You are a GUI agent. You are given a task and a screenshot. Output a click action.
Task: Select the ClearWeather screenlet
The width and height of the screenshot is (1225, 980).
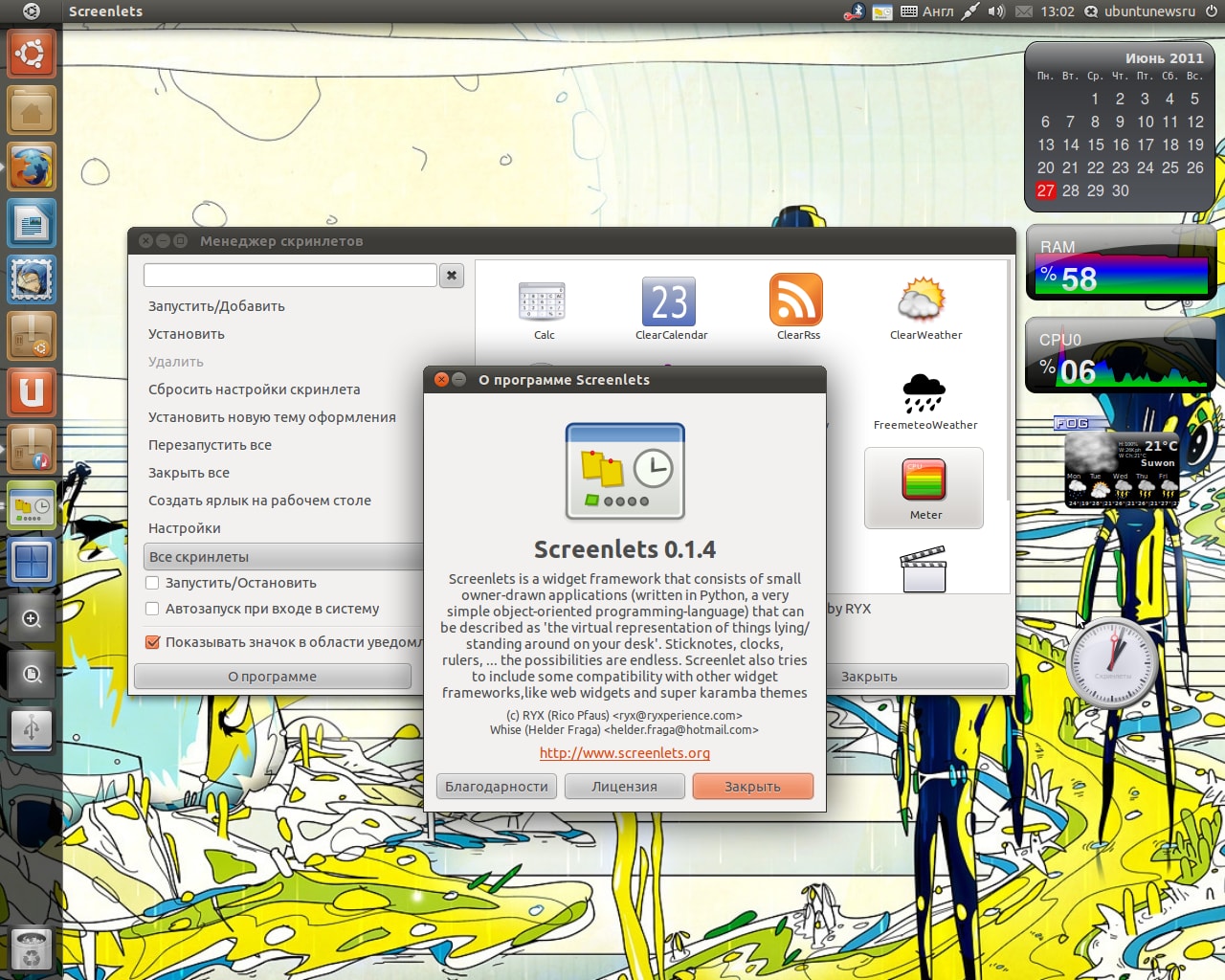click(924, 309)
